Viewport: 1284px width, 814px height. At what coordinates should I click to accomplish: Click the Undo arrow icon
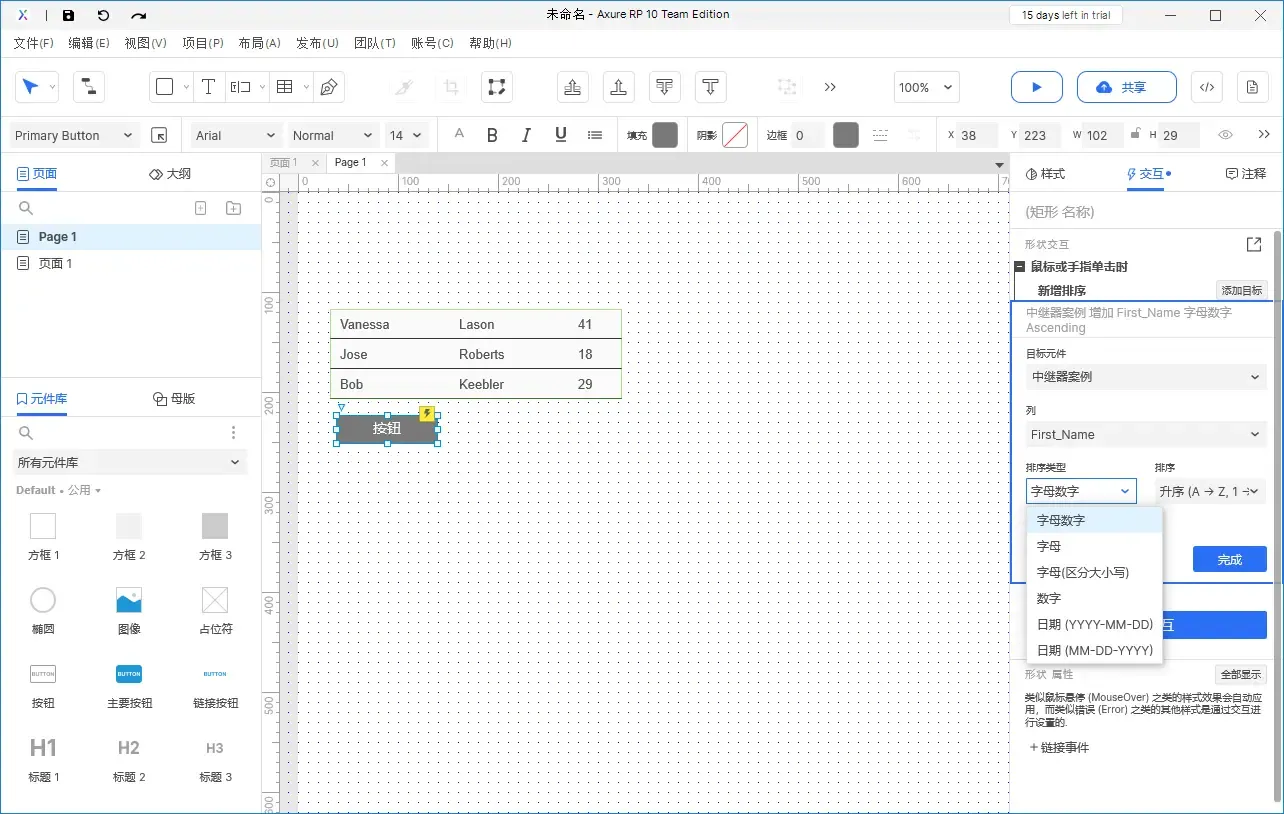coord(103,15)
